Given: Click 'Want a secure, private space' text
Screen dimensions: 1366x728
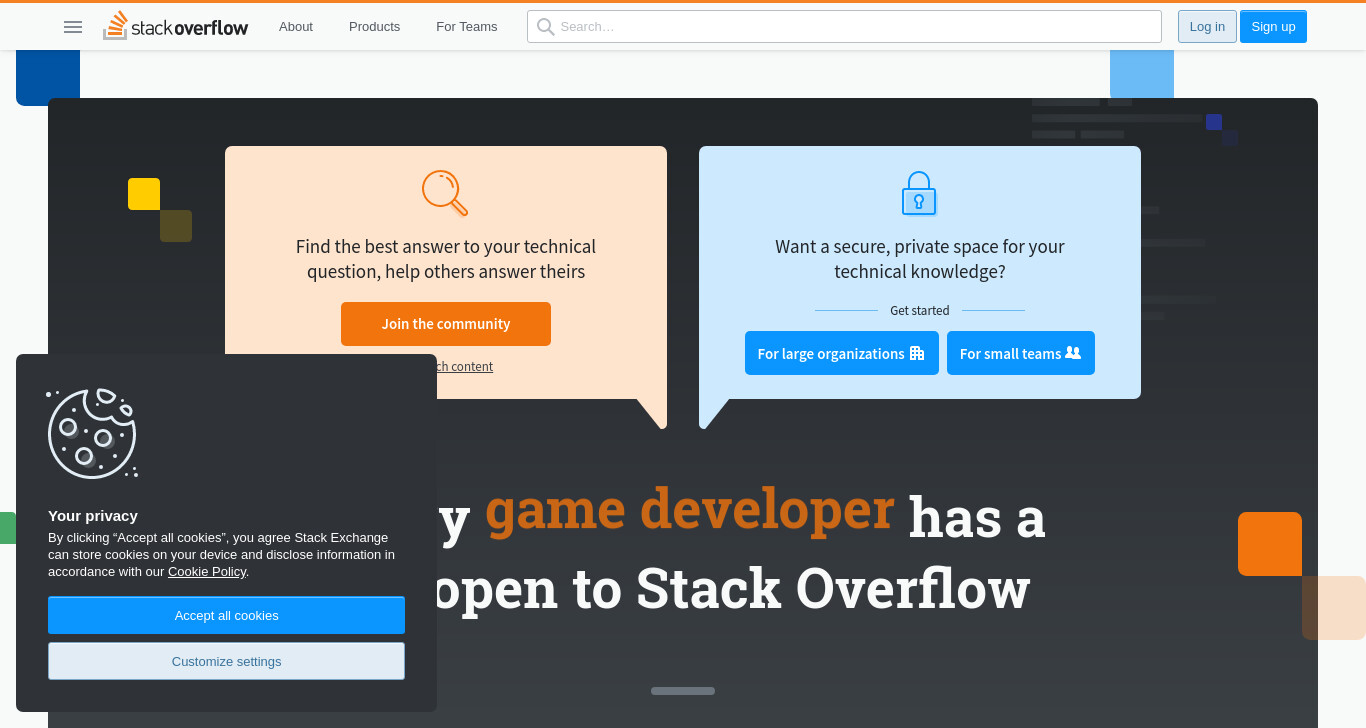Looking at the screenshot, I should pos(920,259).
